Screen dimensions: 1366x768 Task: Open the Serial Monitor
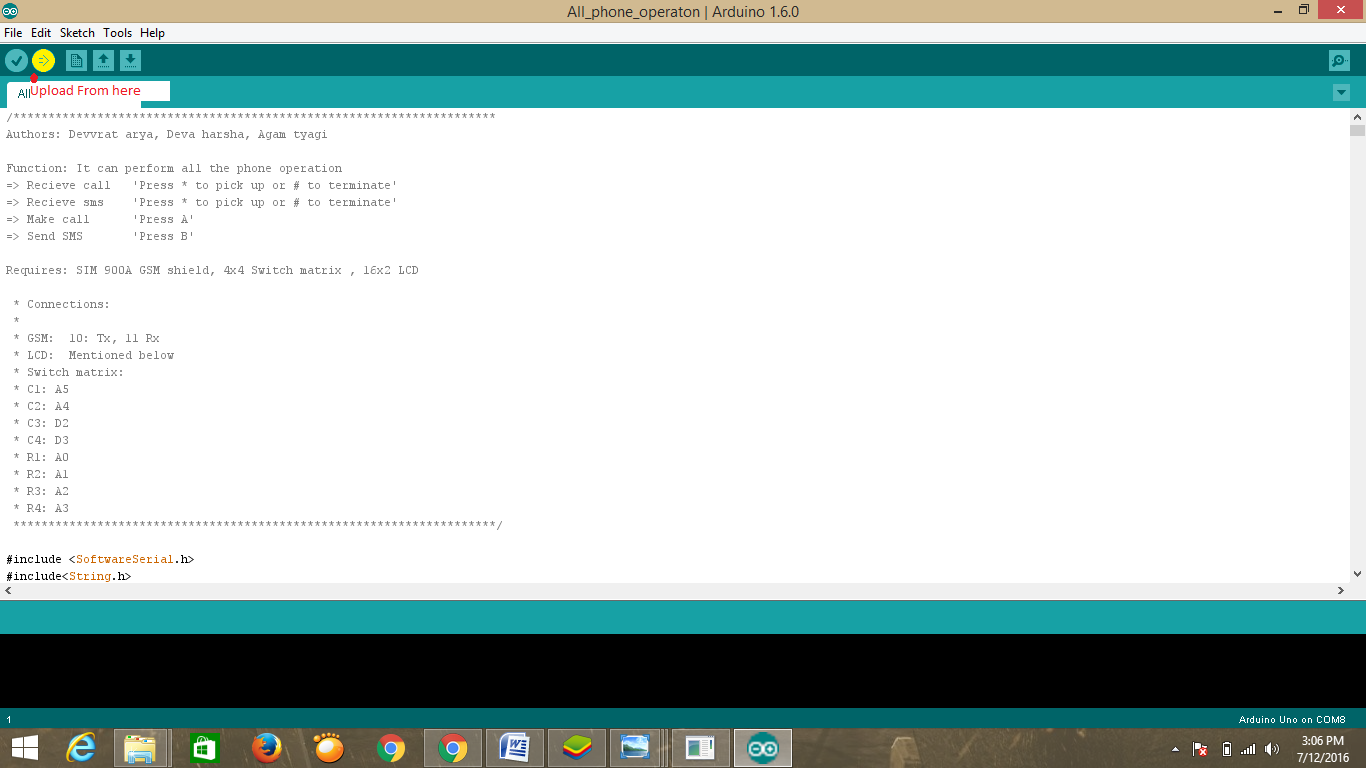[1338, 60]
